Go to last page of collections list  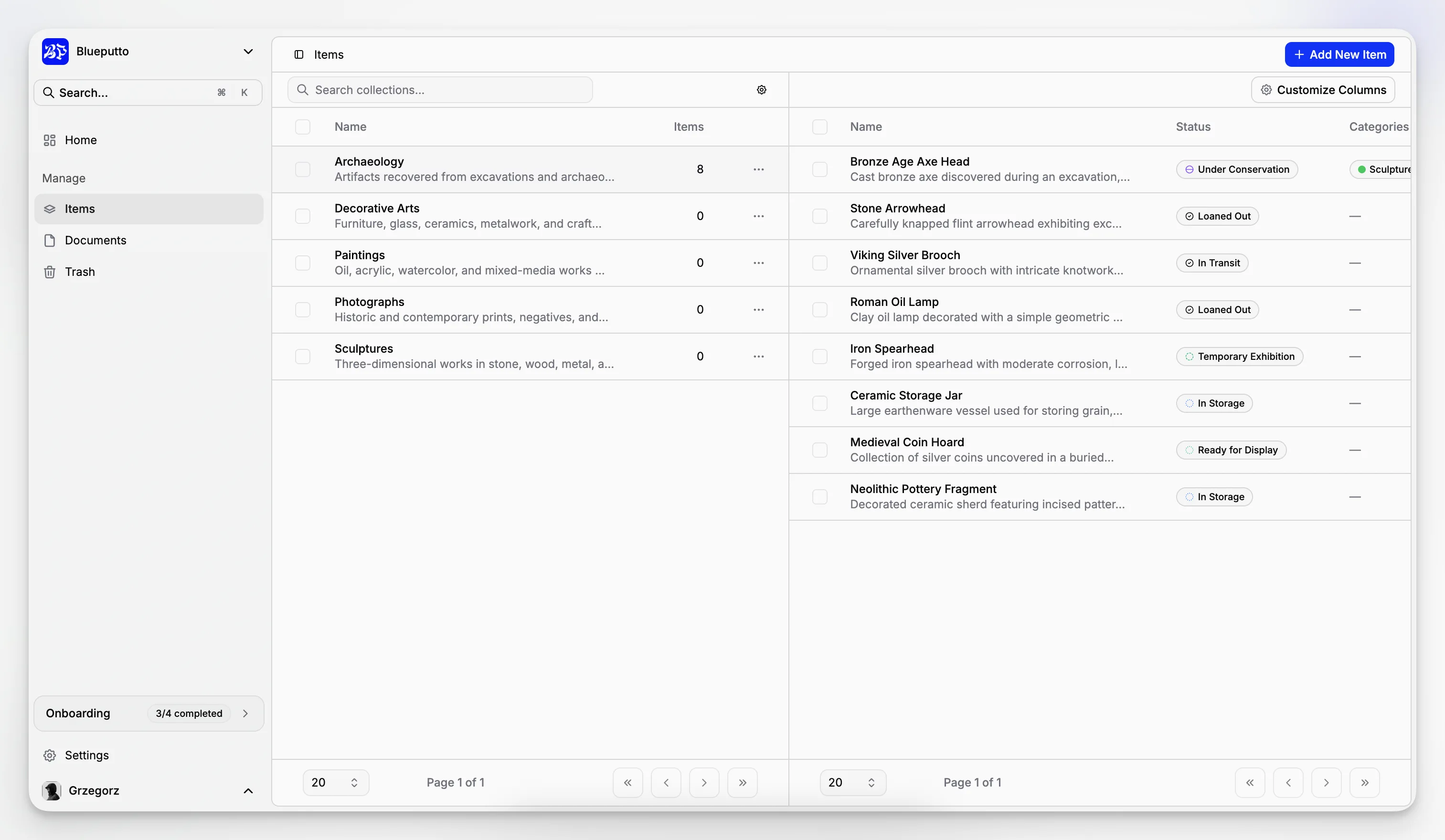click(x=743, y=783)
